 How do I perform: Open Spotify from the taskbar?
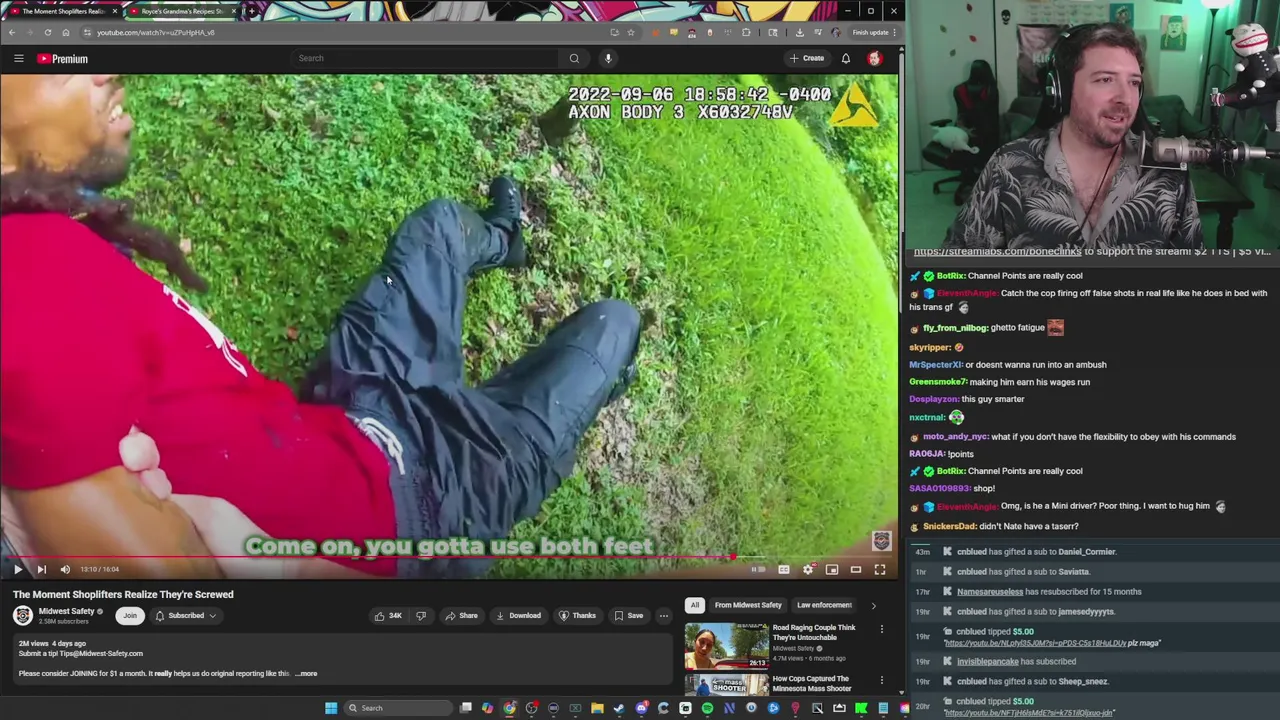click(x=707, y=708)
